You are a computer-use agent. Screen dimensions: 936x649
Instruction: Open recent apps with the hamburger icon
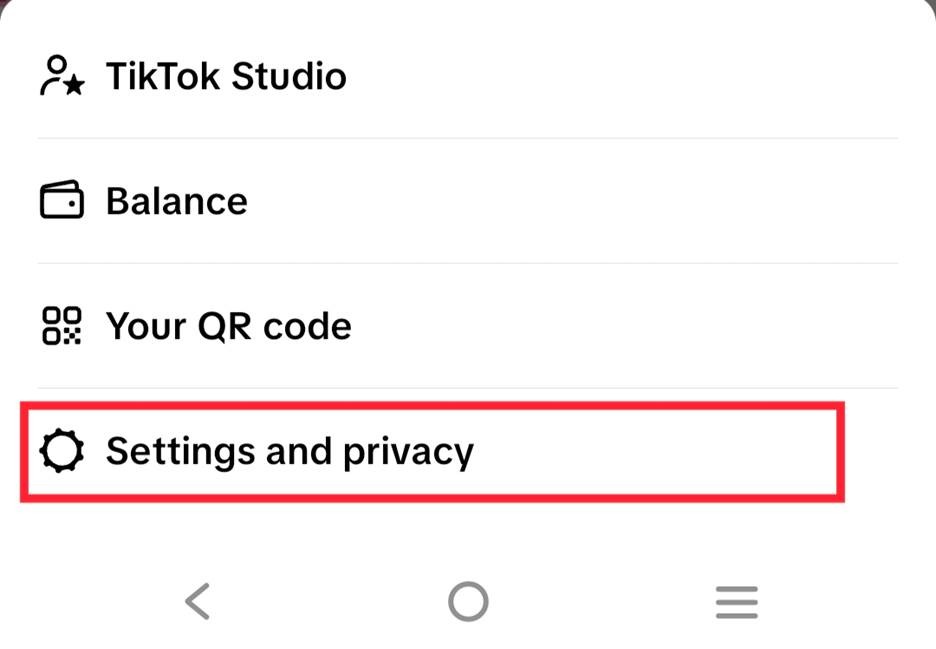(x=737, y=601)
